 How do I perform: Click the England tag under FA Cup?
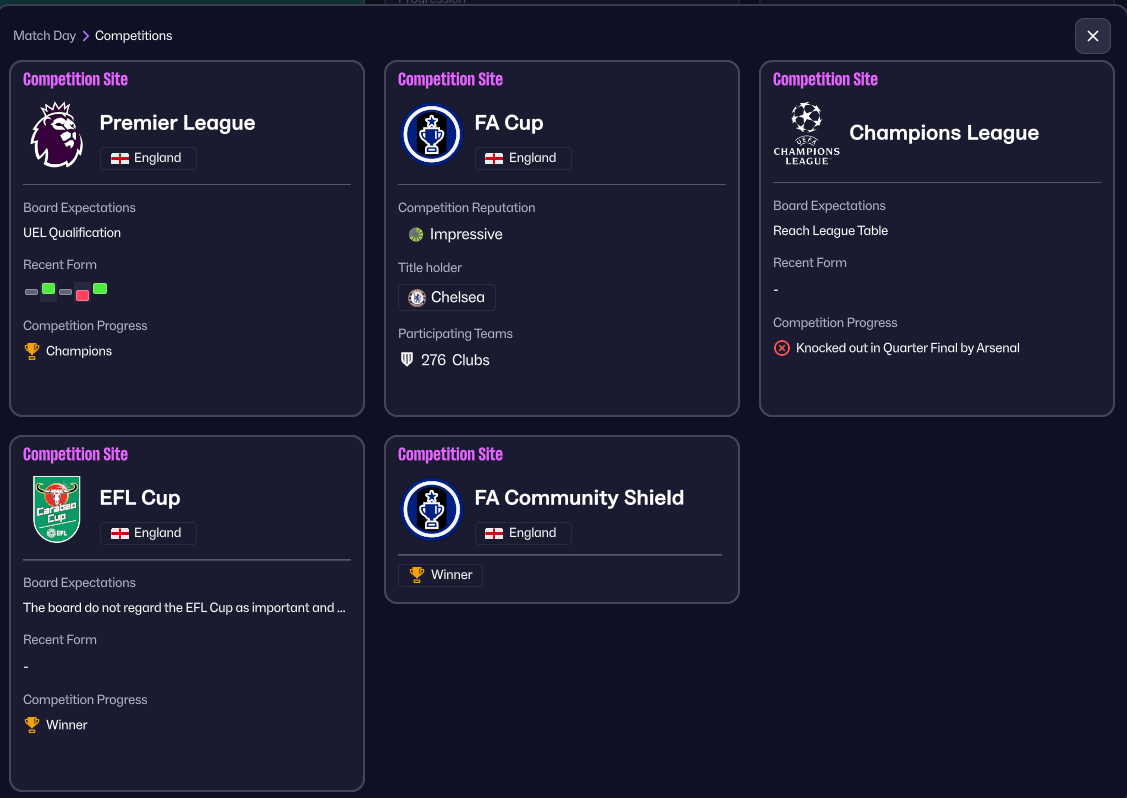point(522,158)
